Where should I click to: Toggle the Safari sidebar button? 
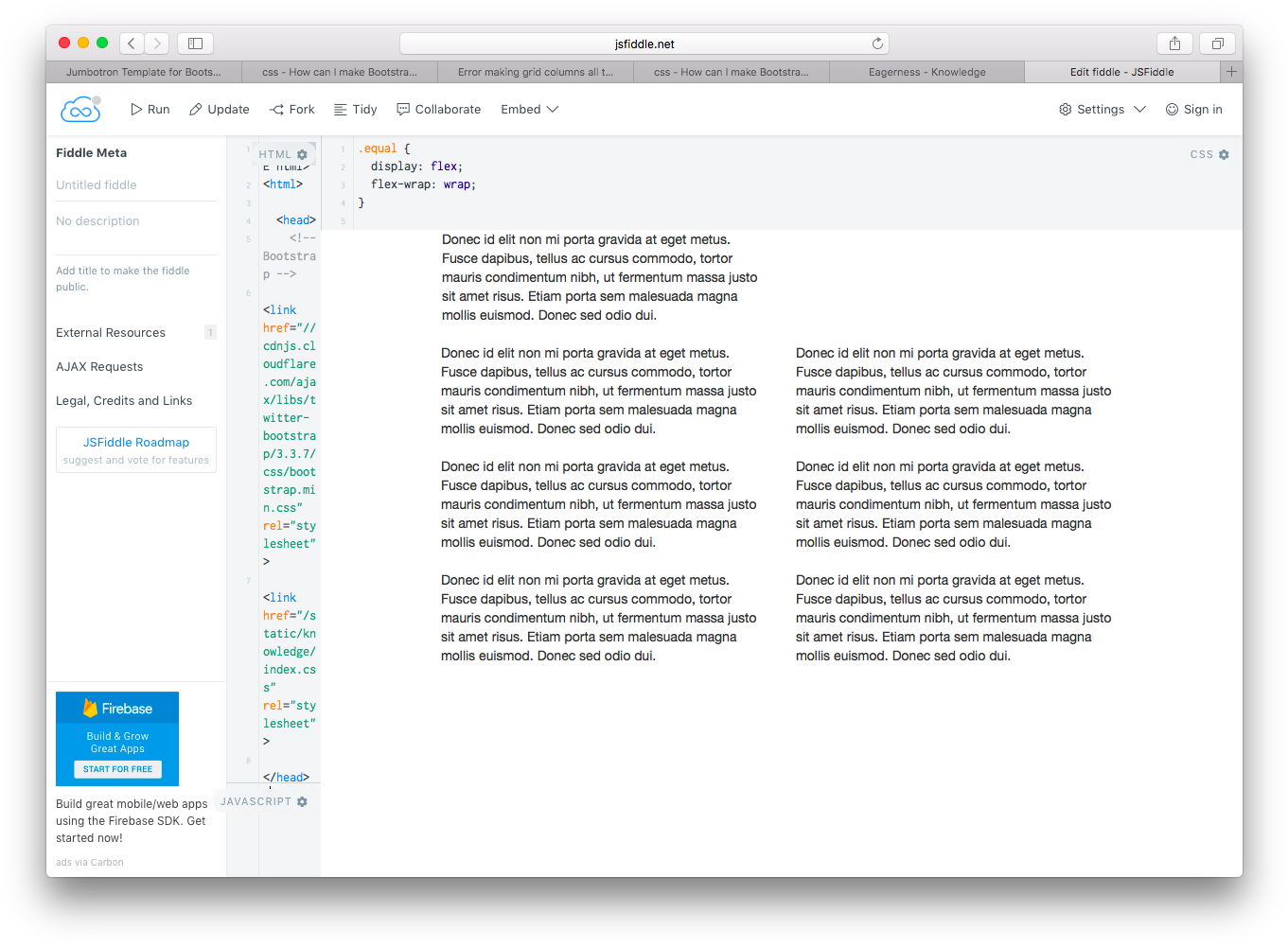[195, 44]
